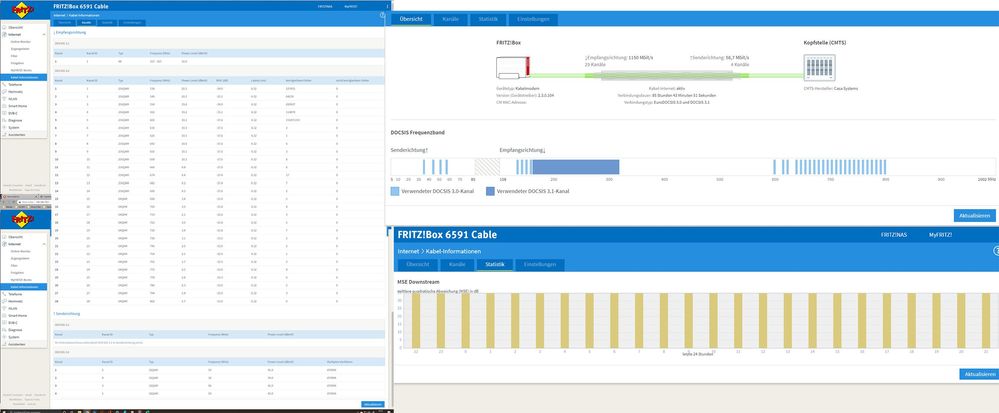
Task: Click the Assistenten icon in the upper sidebar
Action: pos(4,134)
